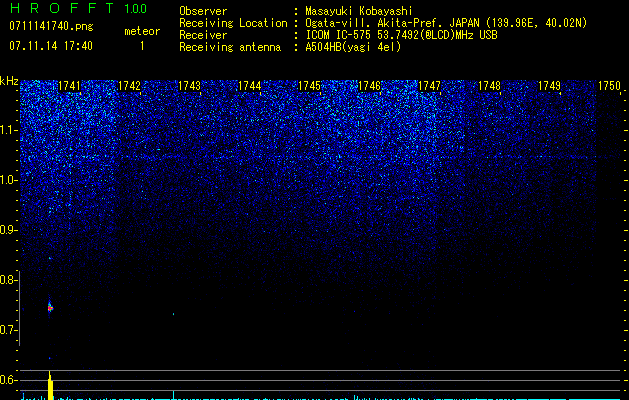This screenshot has width=629, height=400.
Task: Click the Receiving antenna field label
Action: click(x=230, y=47)
